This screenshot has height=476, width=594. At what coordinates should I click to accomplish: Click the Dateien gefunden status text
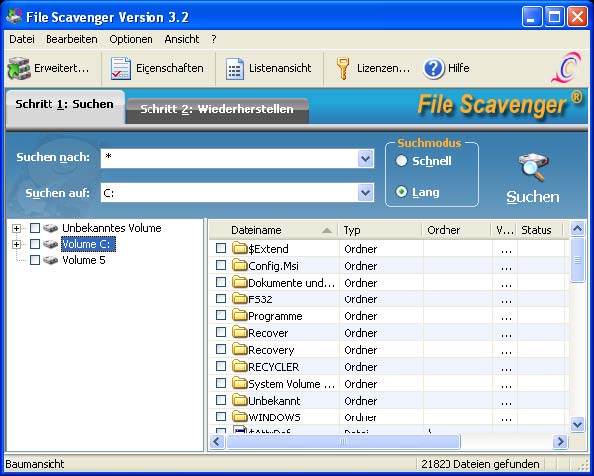480,464
